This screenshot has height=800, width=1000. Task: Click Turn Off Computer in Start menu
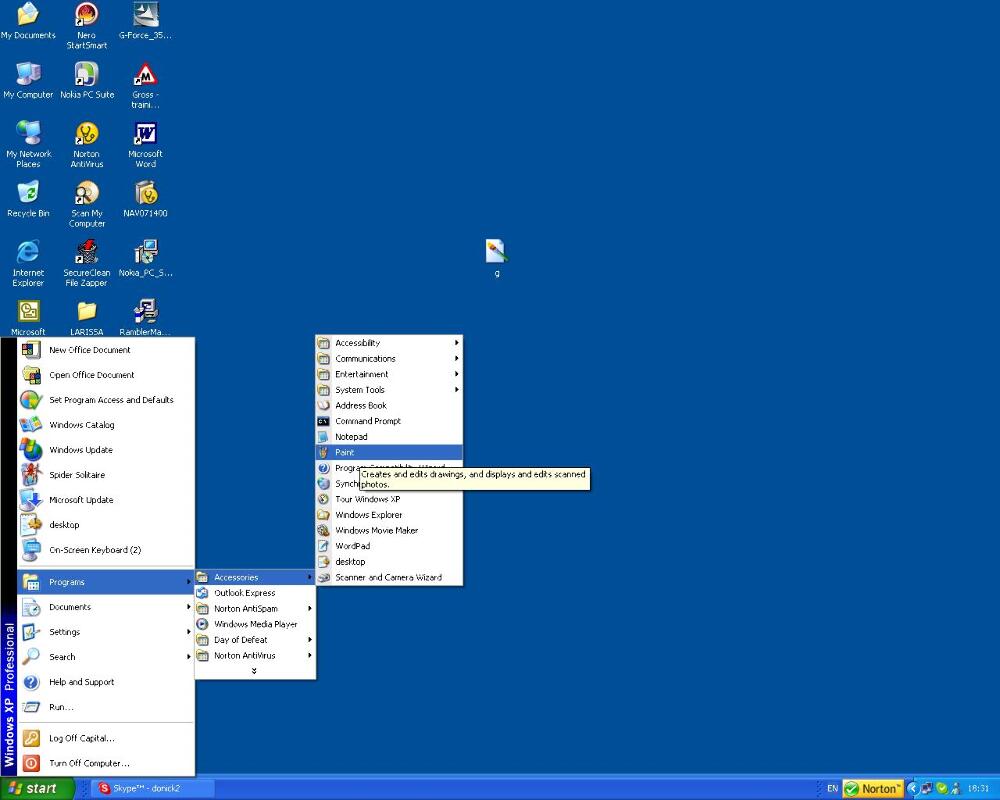(106, 763)
